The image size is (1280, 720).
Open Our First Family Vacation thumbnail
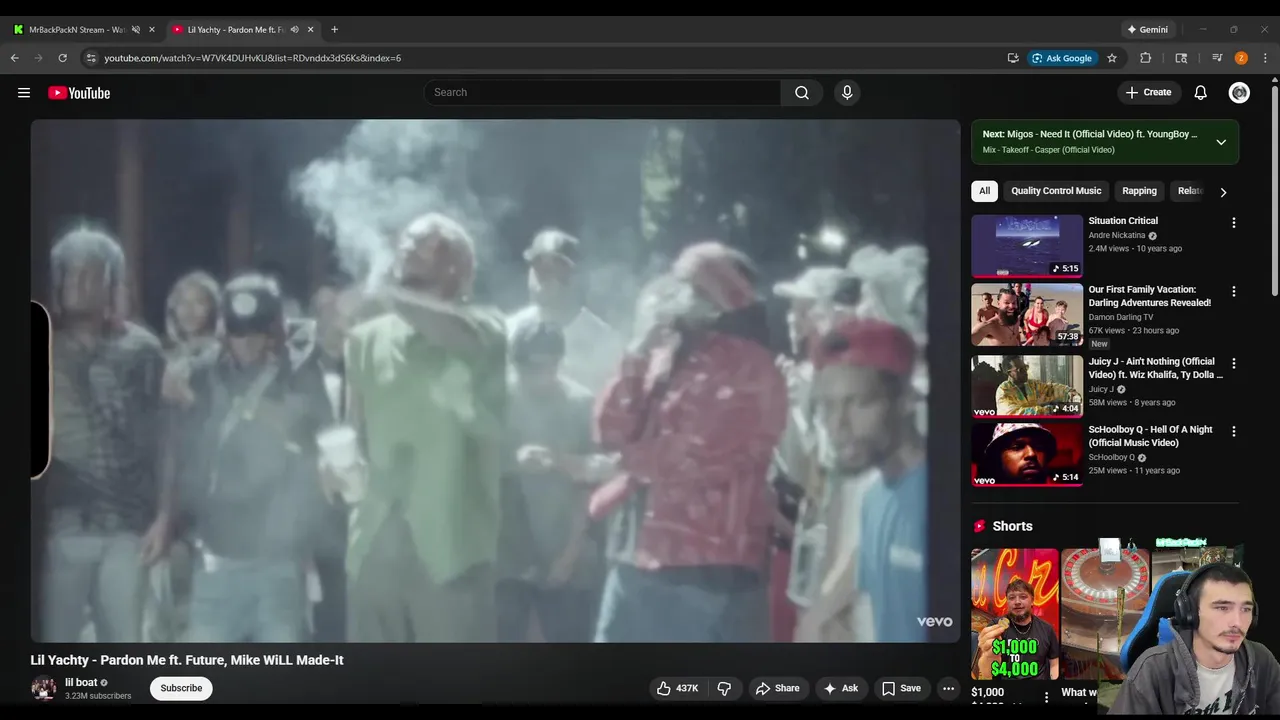1027,315
